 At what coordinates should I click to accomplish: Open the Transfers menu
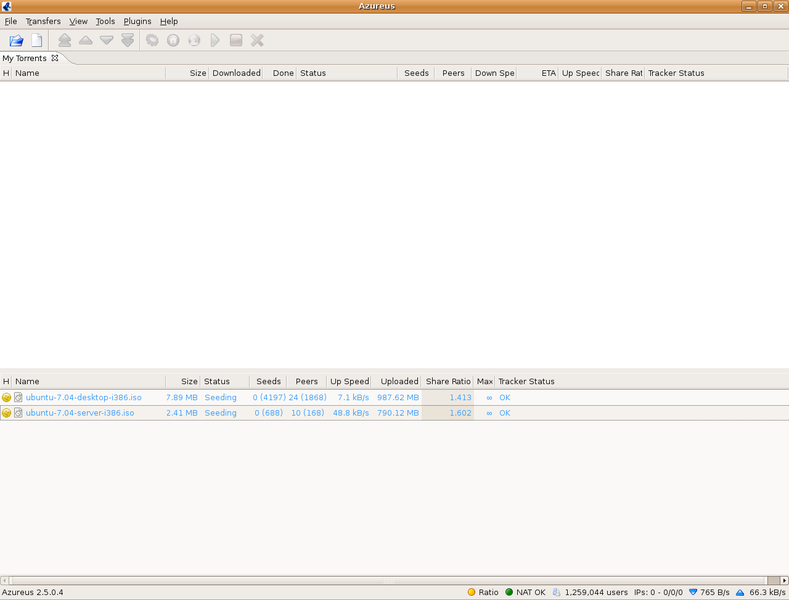click(x=43, y=21)
